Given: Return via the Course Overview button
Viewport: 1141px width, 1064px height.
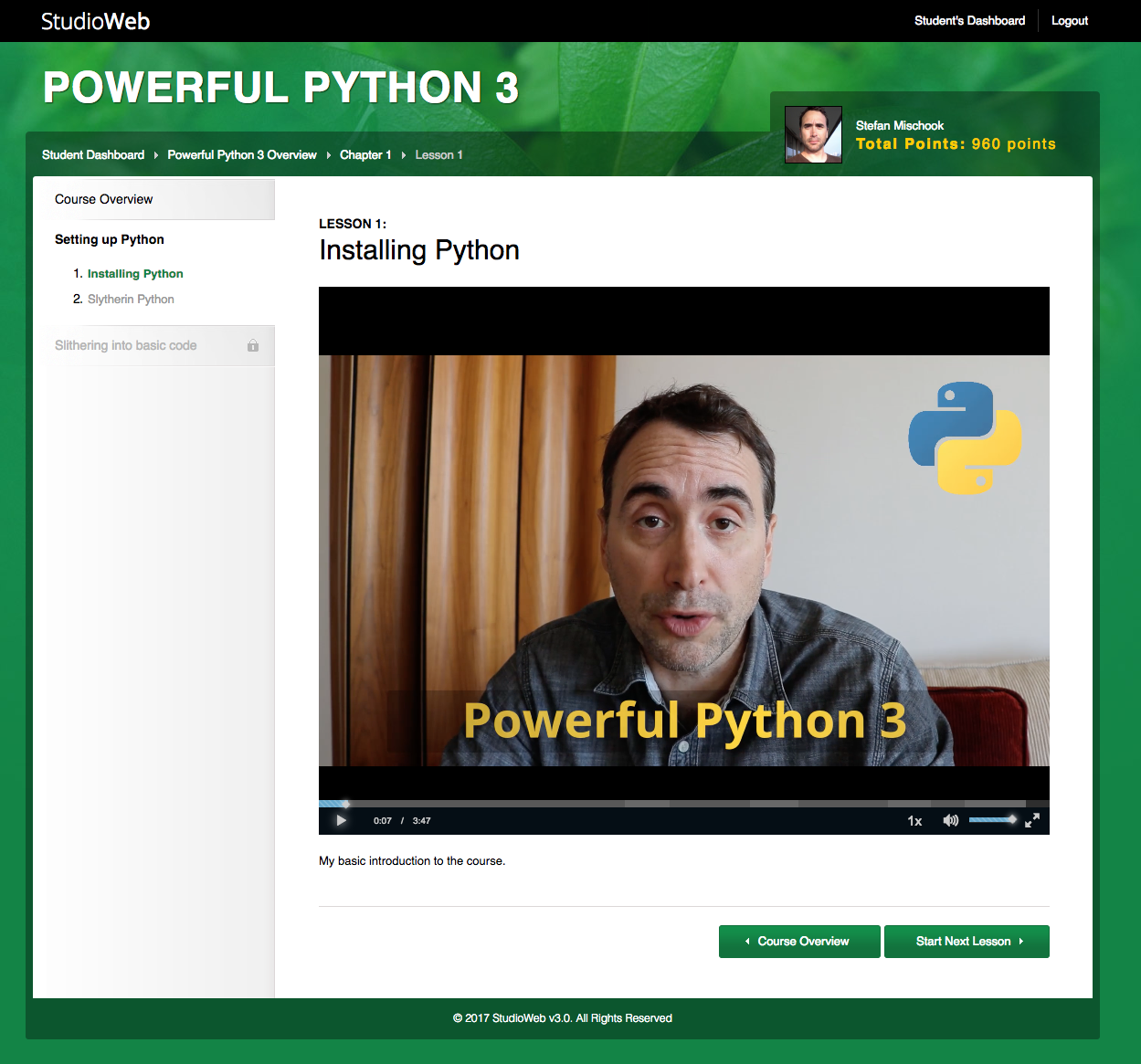Looking at the screenshot, I should coord(798,941).
